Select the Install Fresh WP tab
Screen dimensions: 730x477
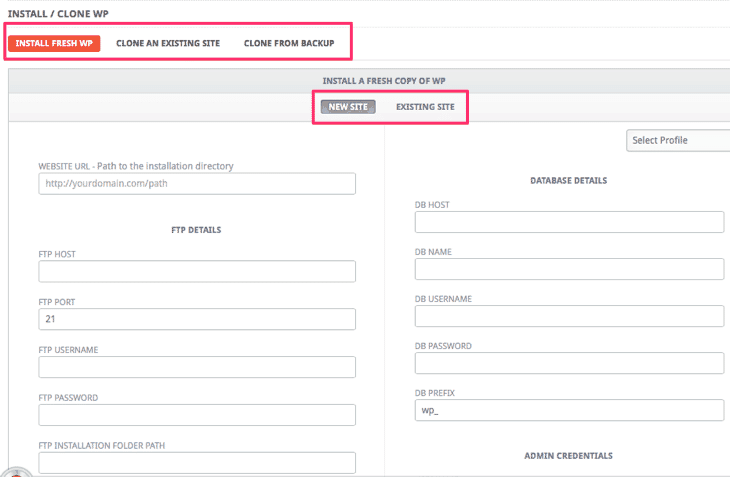(x=54, y=43)
